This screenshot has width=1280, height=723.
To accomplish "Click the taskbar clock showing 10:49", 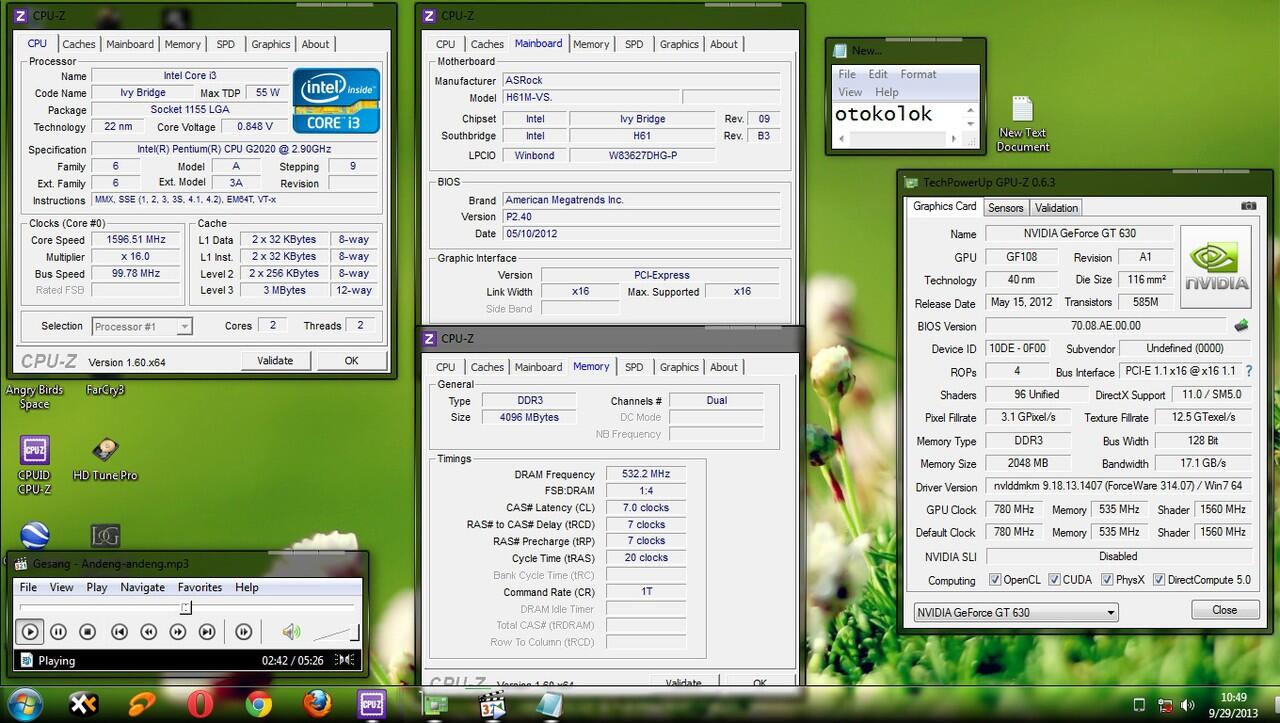I will click(x=1233, y=704).
